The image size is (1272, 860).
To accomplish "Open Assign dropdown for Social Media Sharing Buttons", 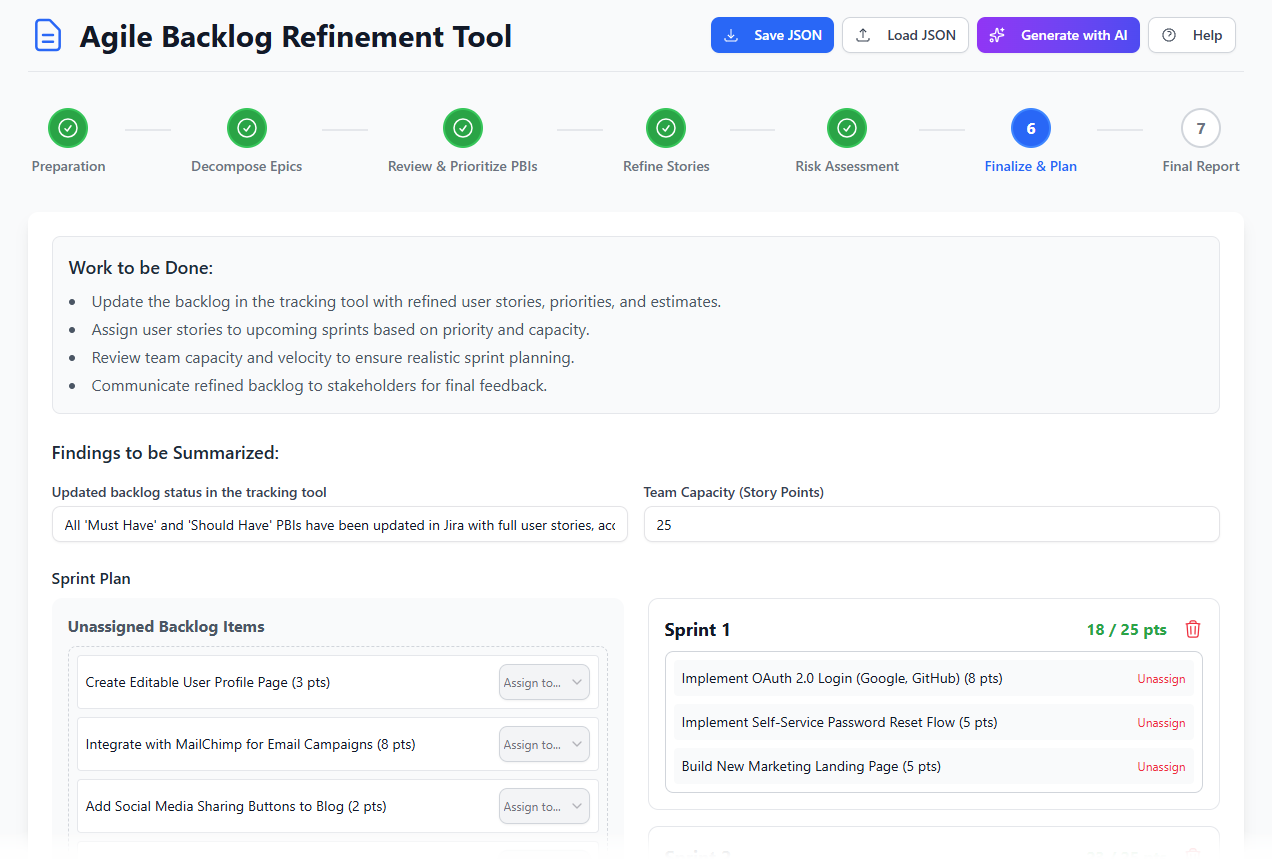I will coord(544,806).
